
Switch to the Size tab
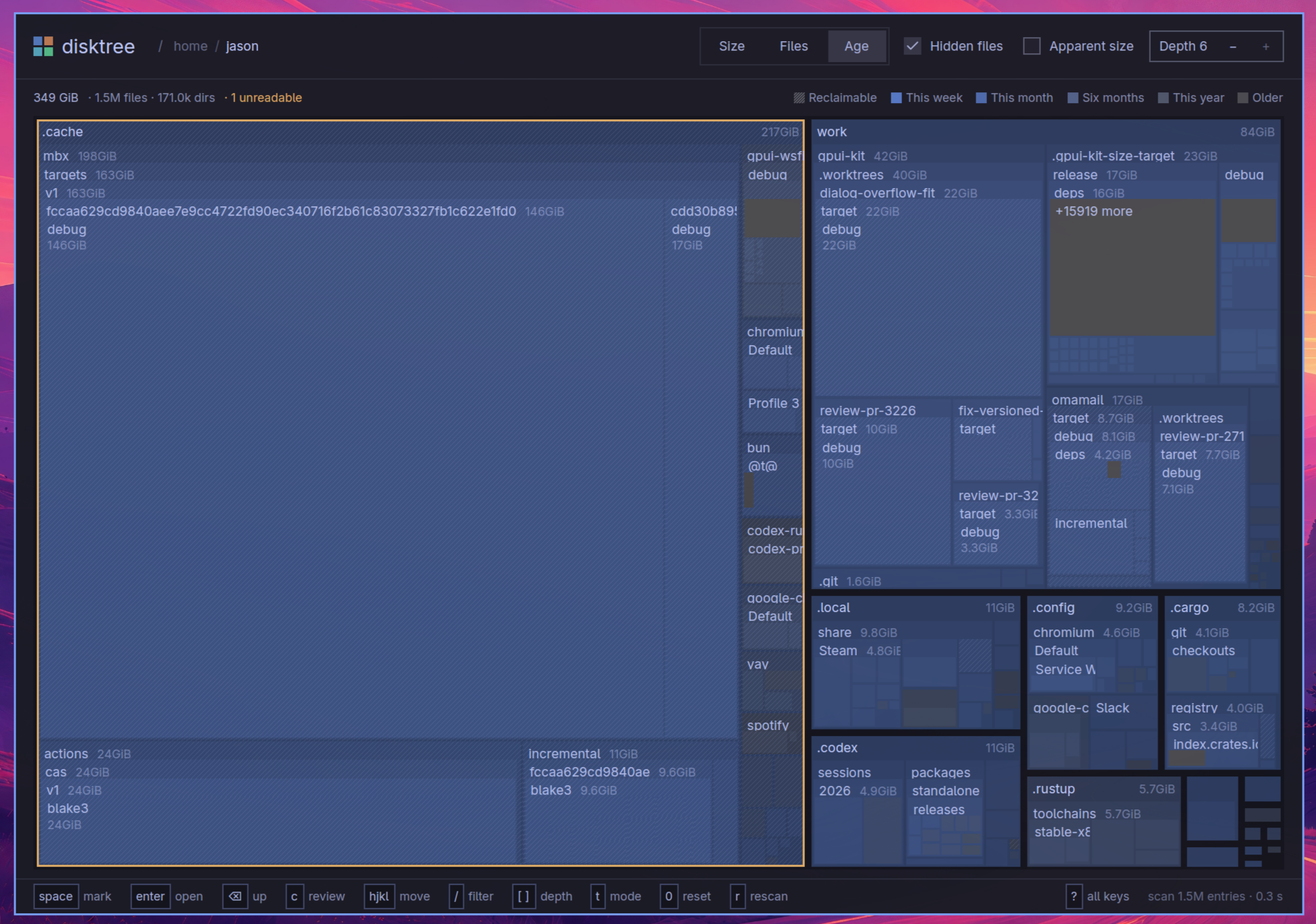tap(731, 47)
